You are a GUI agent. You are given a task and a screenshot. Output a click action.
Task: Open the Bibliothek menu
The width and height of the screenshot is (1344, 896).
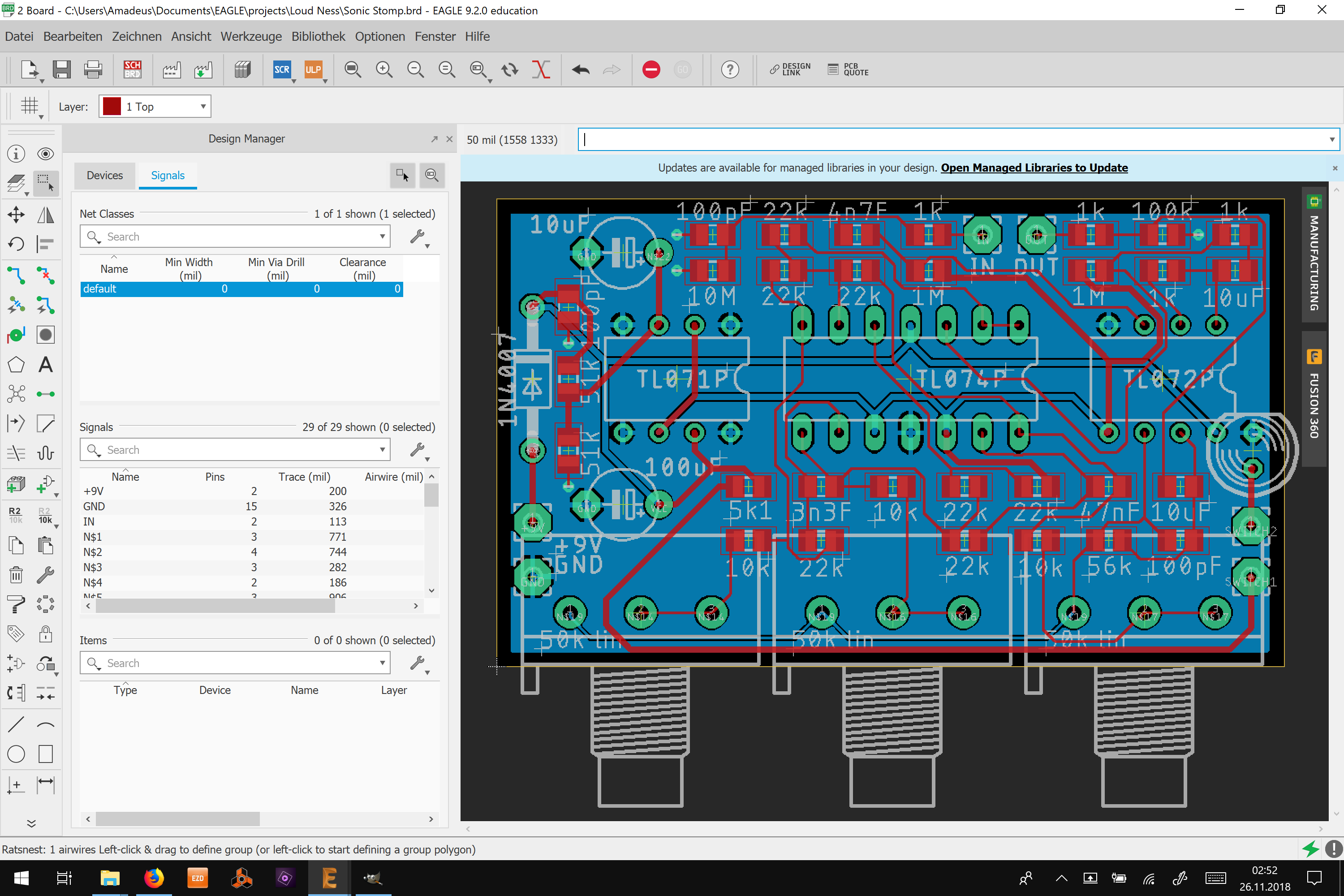[318, 36]
